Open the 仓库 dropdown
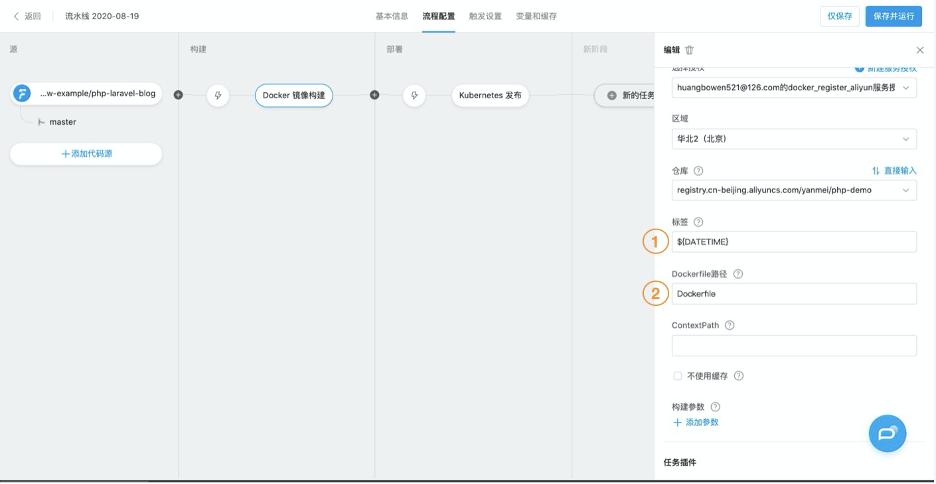936x484 pixels. tap(794, 190)
